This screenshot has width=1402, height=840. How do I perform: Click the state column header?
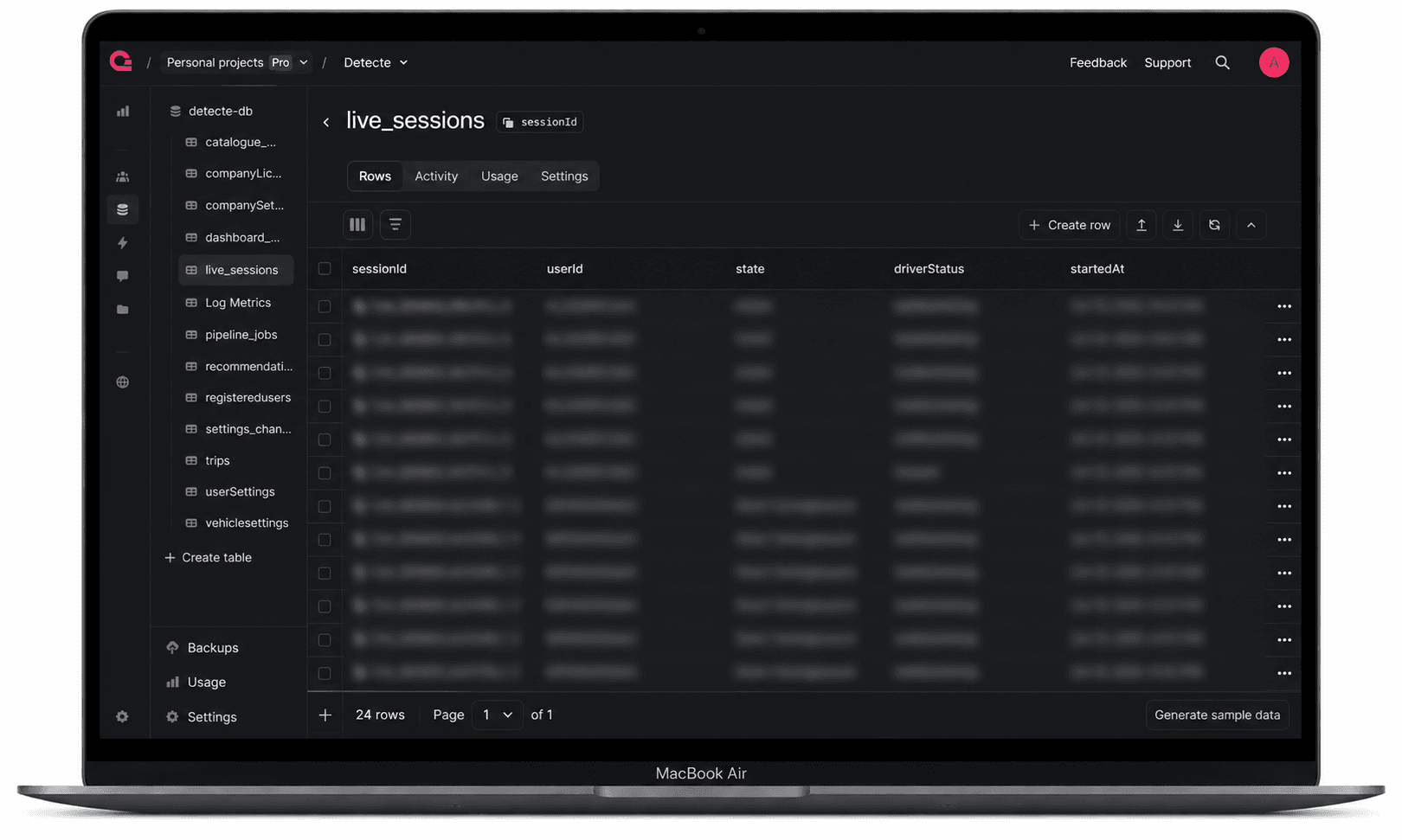[x=749, y=269]
